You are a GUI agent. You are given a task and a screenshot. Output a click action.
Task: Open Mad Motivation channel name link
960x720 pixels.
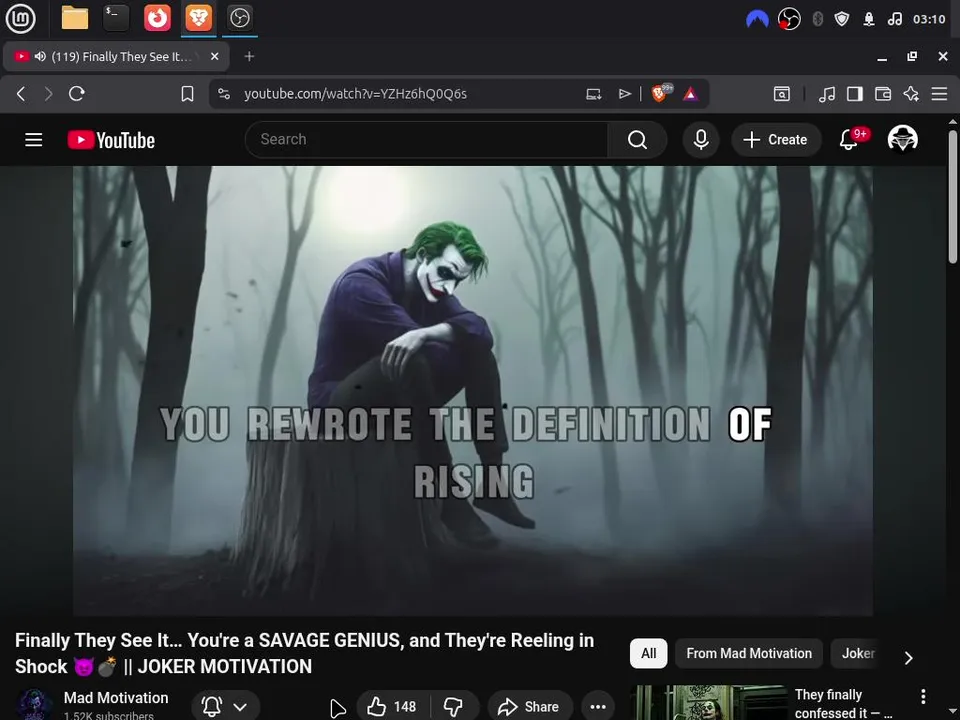pos(116,698)
